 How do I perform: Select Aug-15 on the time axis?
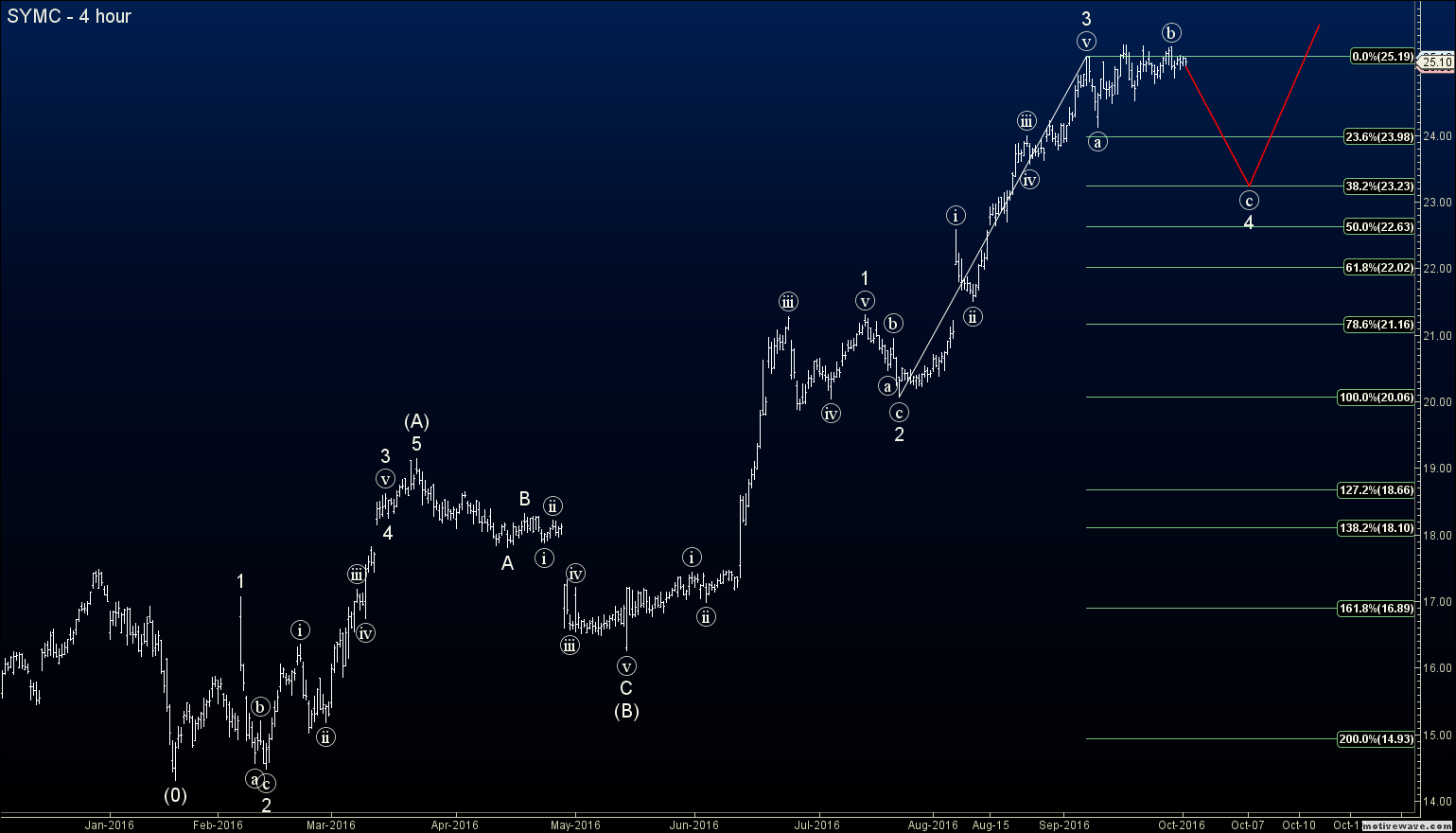click(990, 824)
